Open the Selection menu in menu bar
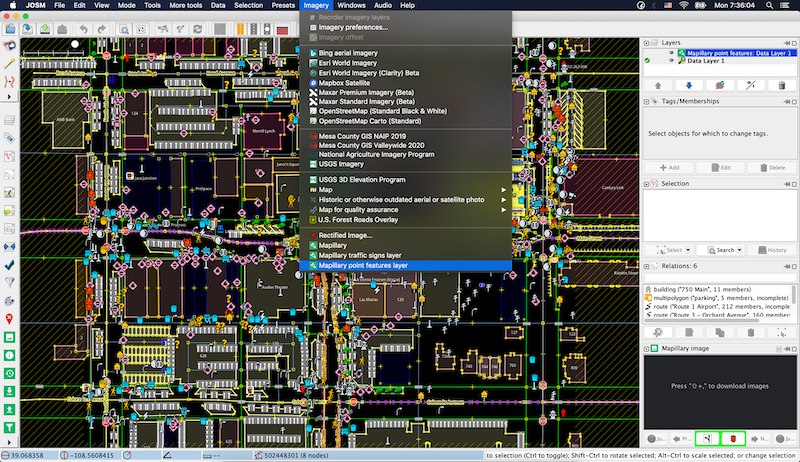The height and width of the screenshot is (462, 800). tap(248, 5)
